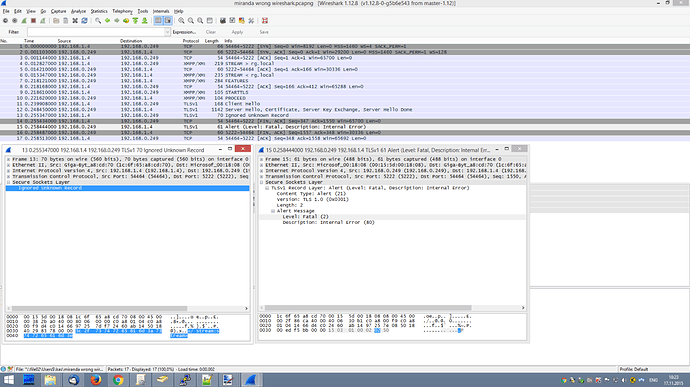Select 'Description: Internal Error (80)' line

[328, 222]
